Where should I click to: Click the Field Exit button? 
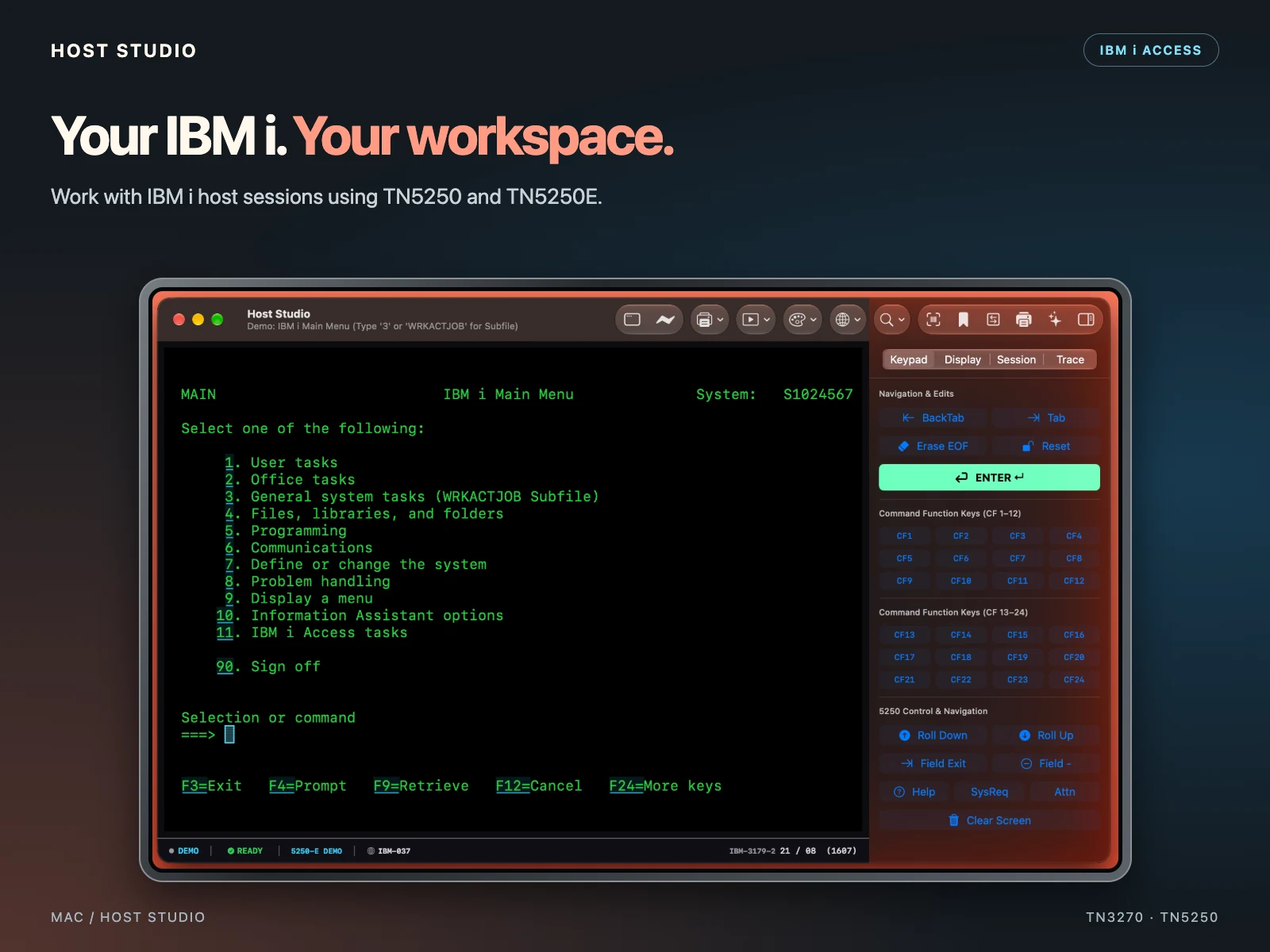point(933,764)
